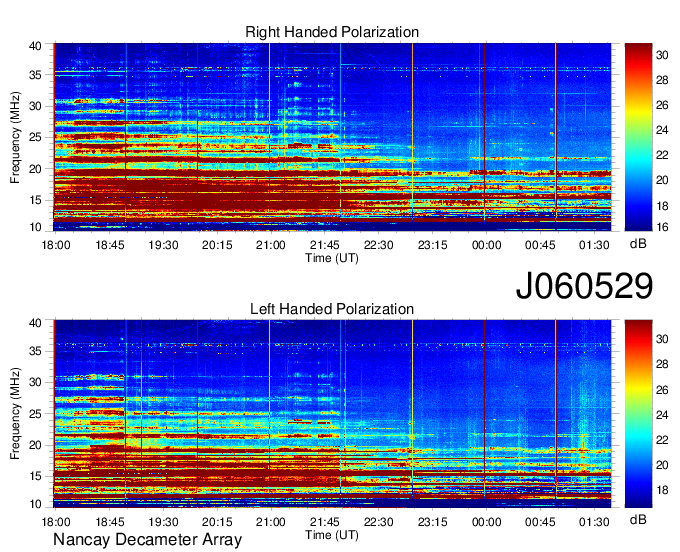Click the 23:15 time tick on left-handed plot
Screen dimensions: 680x552
point(432,522)
